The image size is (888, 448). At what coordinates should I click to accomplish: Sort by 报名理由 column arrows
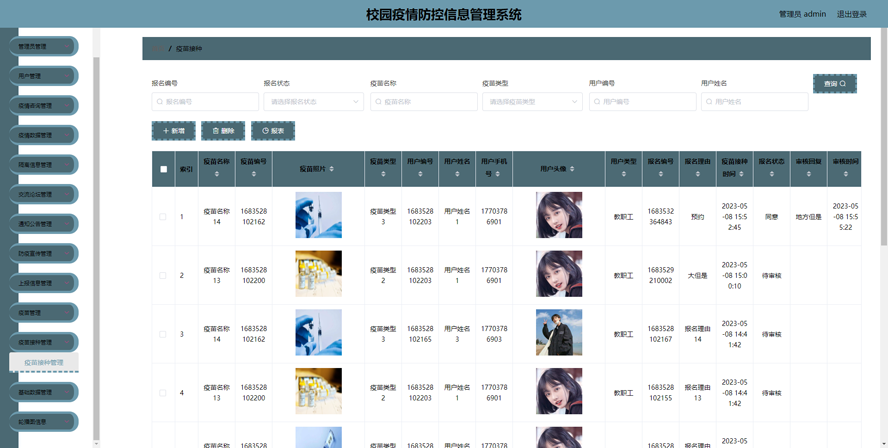point(698,174)
